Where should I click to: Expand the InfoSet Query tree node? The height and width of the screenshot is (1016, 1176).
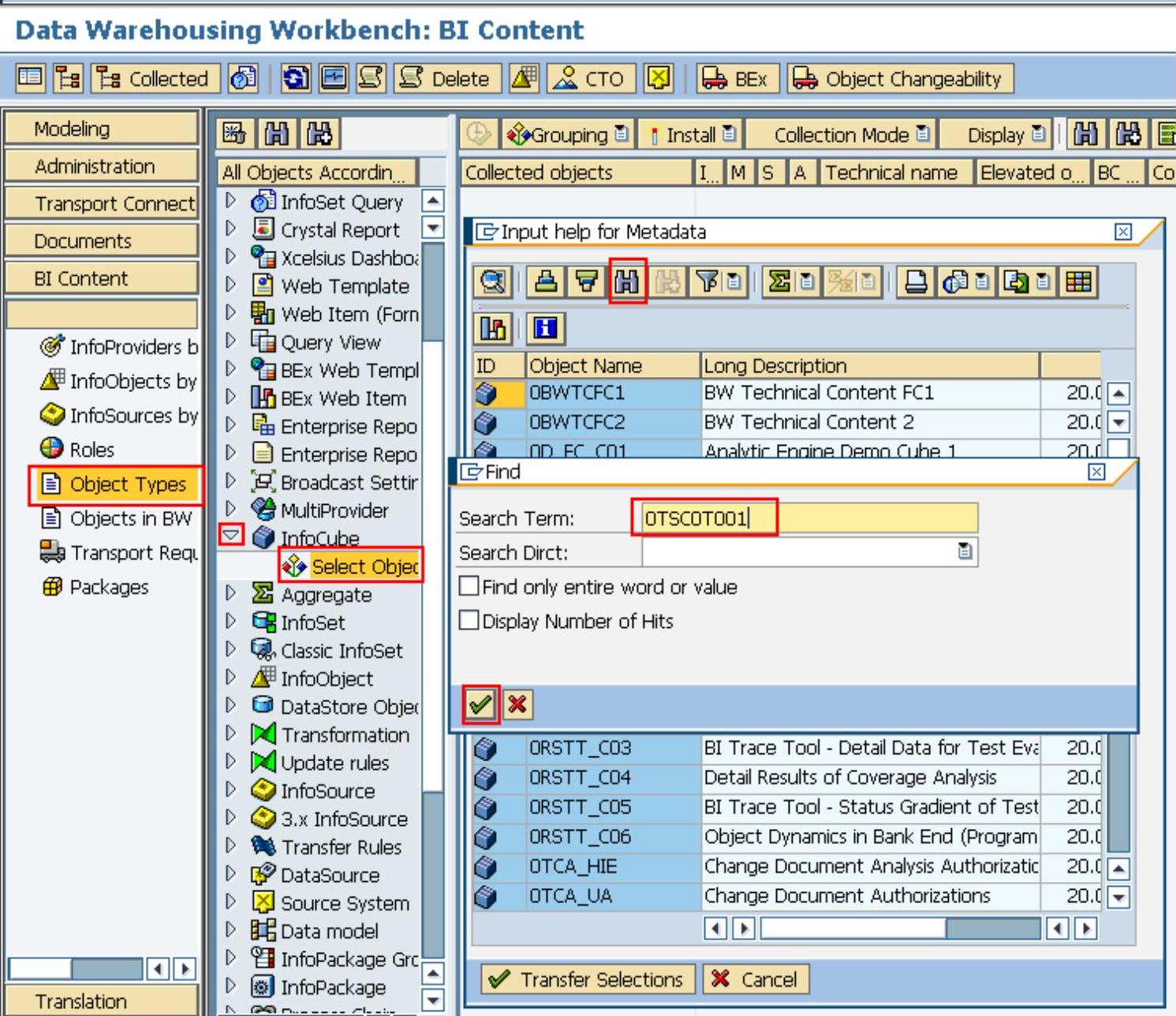[230, 200]
